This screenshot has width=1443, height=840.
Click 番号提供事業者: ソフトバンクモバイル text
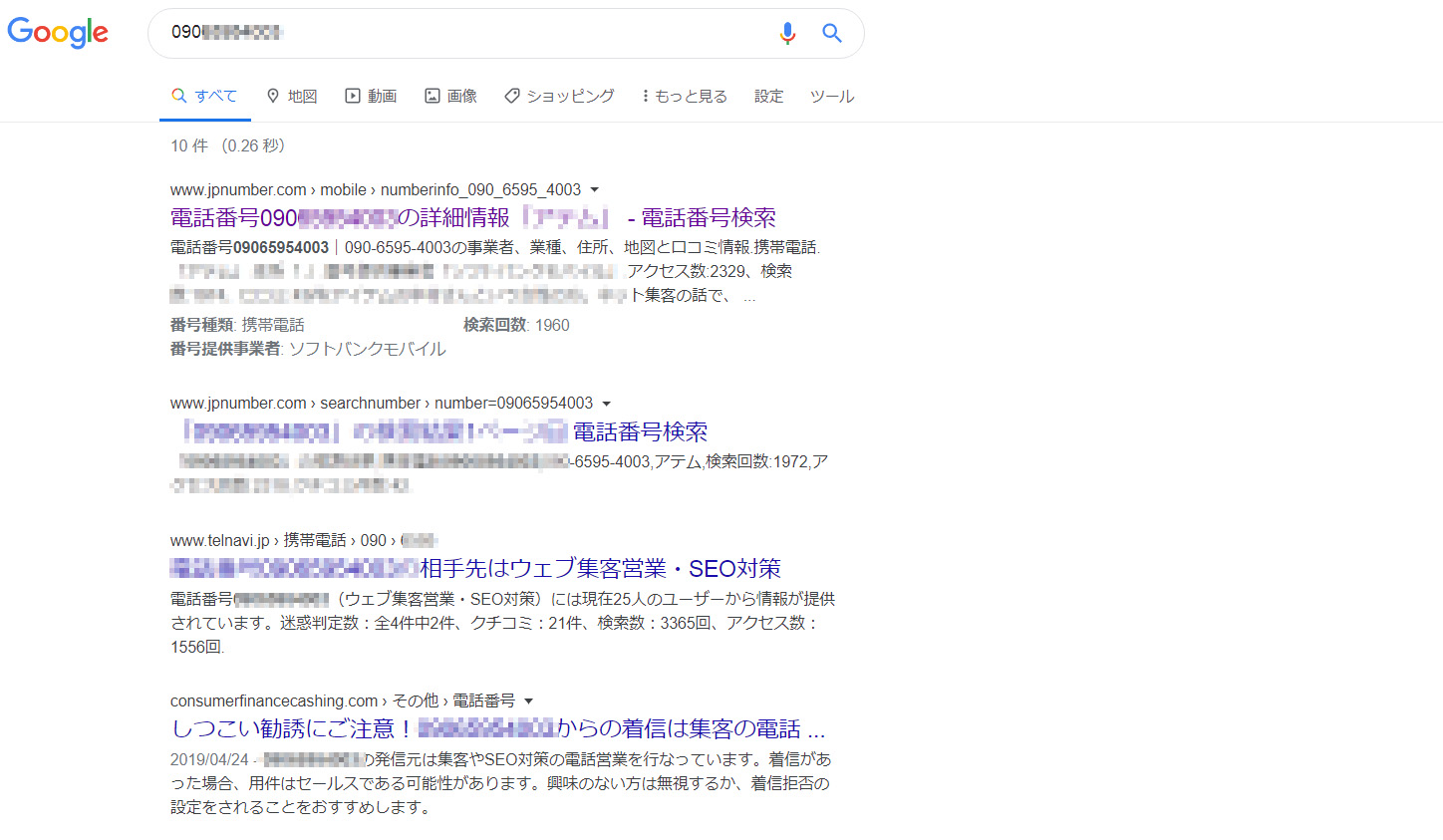[x=308, y=349]
